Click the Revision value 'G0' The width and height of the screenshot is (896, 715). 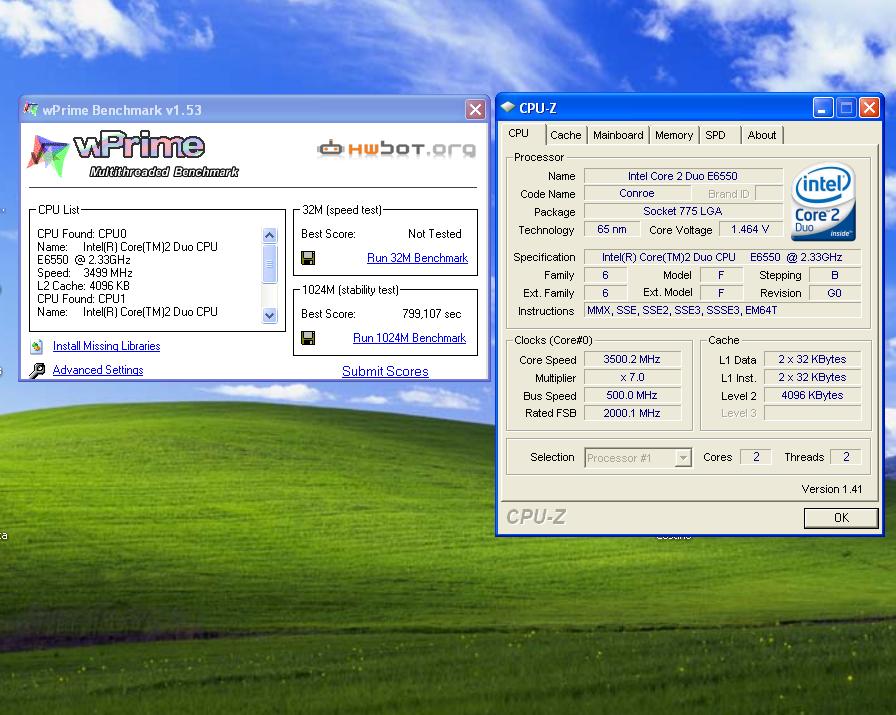click(x=835, y=293)
